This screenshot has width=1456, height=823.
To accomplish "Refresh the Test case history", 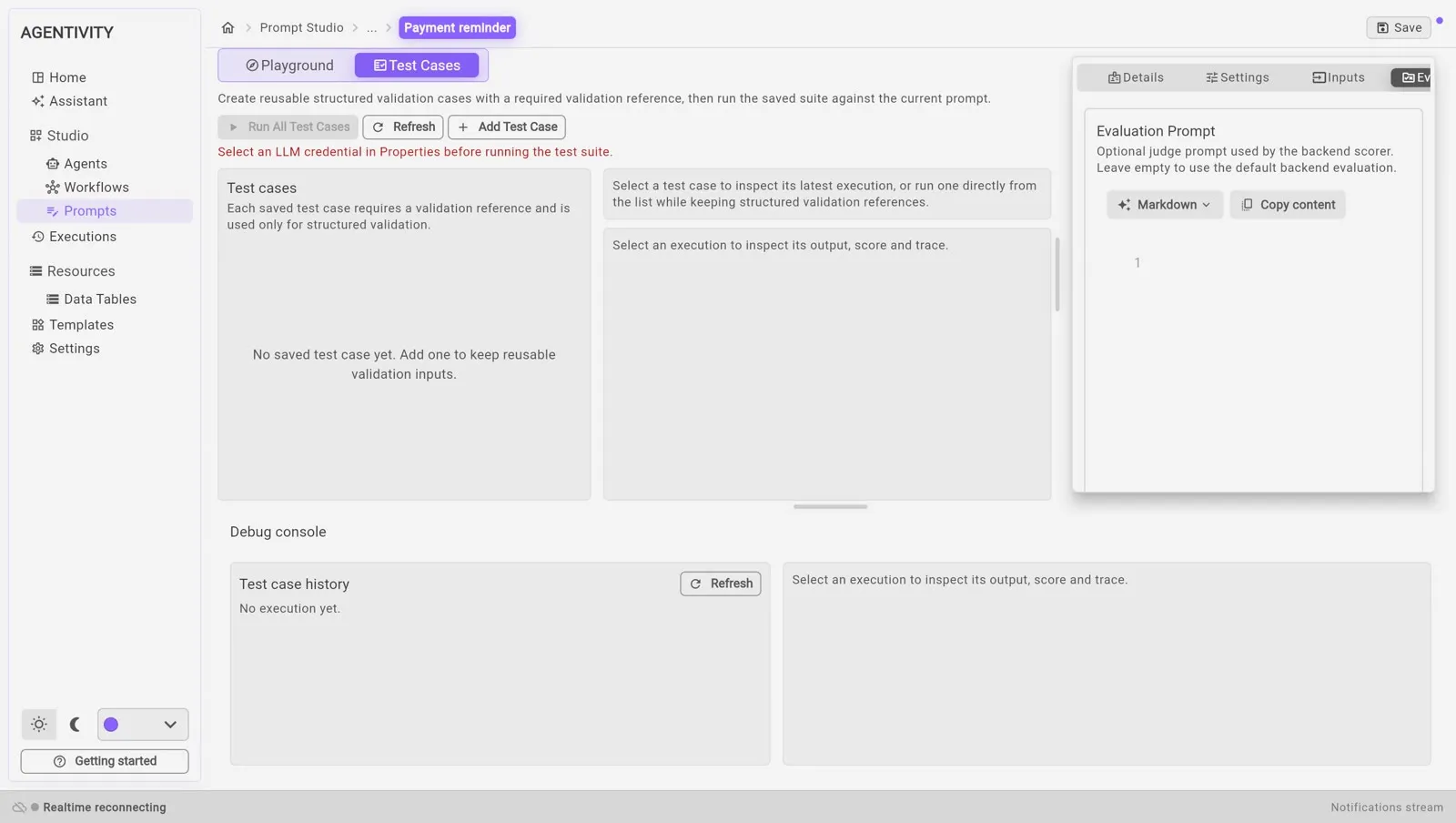I will pyautogui.click(x=721, y=584).
